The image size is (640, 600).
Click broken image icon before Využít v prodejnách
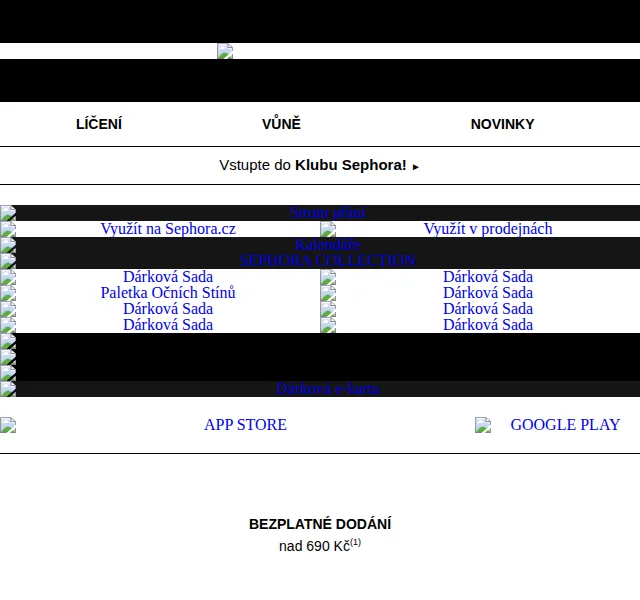[x=328, y=229]
